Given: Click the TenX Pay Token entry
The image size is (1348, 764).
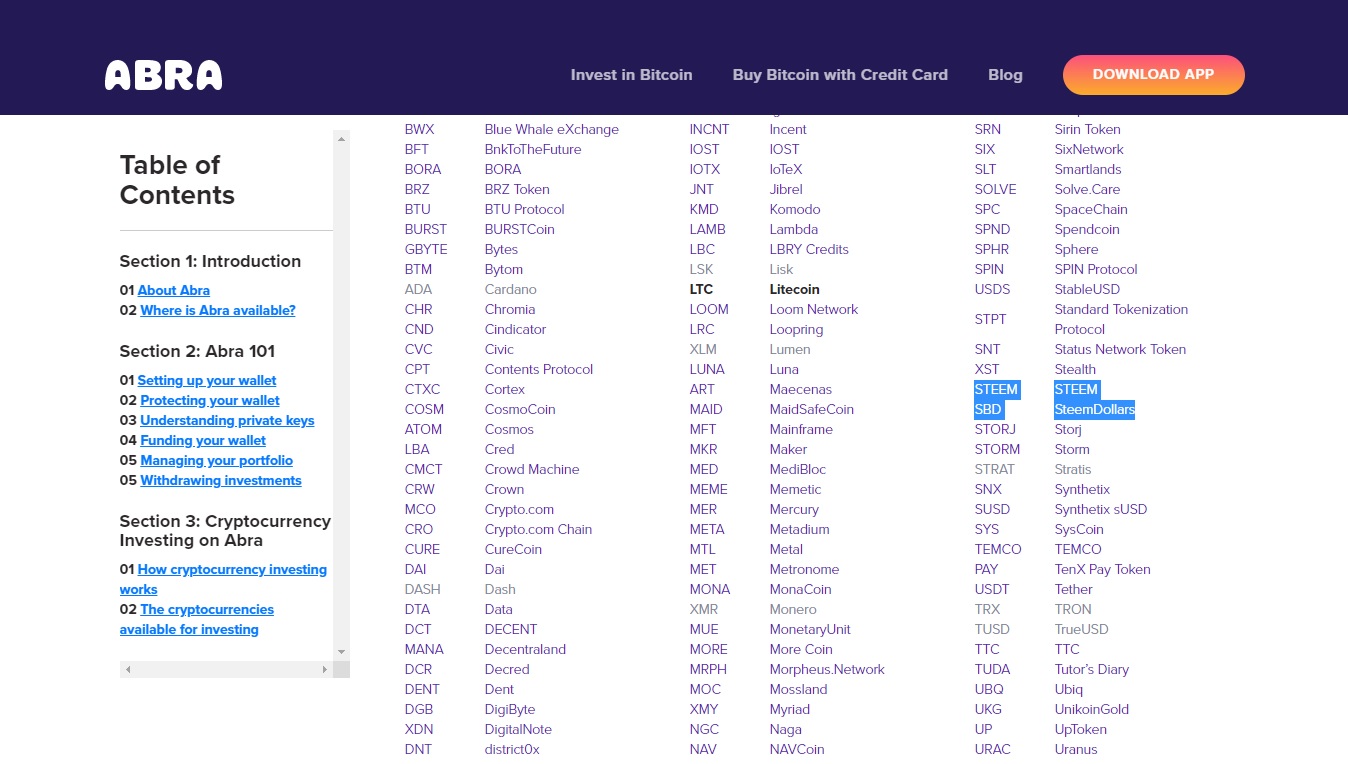Looking at the screenshot, I should [1102, 569].
